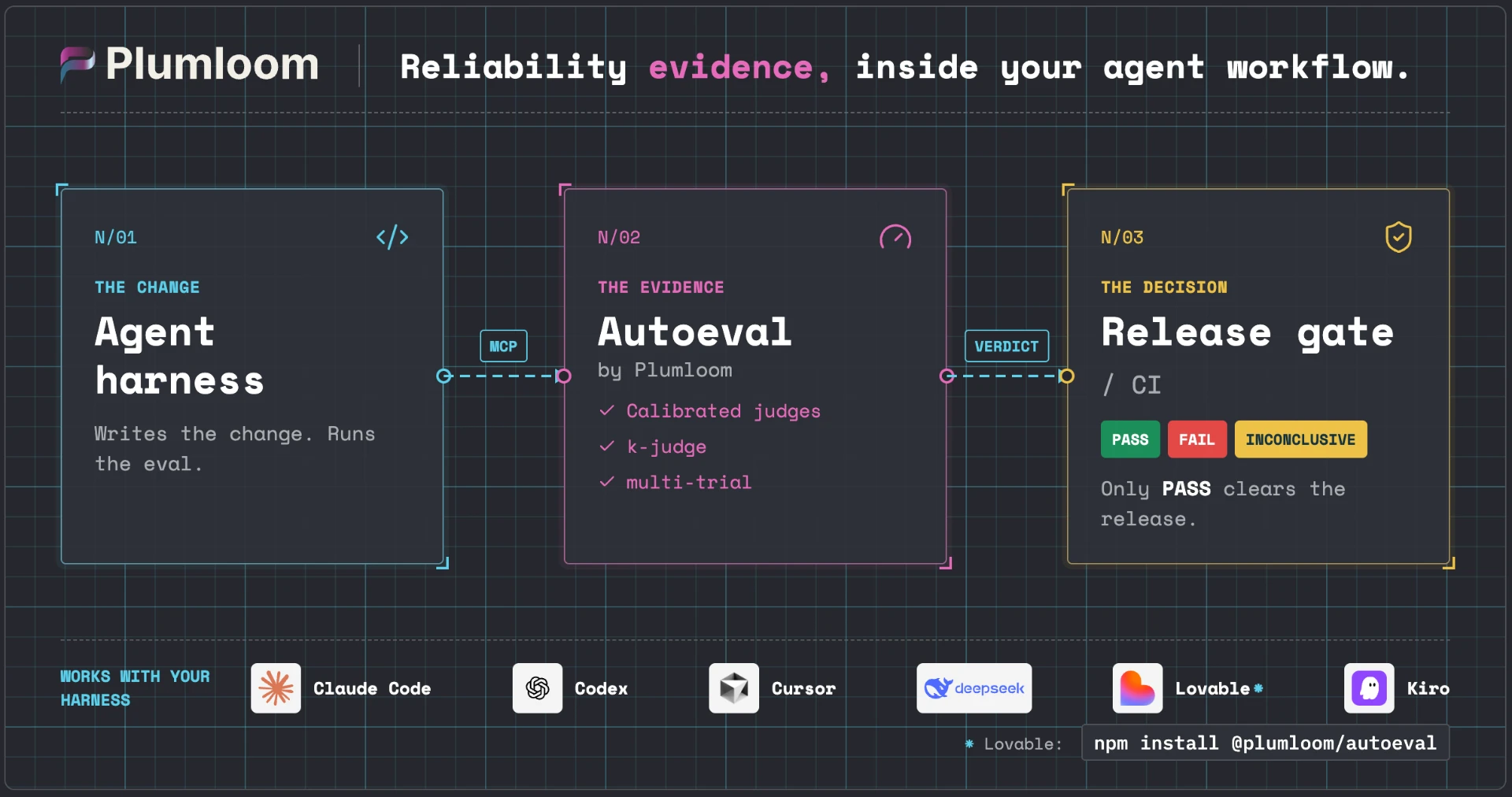This screenshot has width=1512, height=797.
Task: Click the Claude Code label
Action: [x=372, y=688]
